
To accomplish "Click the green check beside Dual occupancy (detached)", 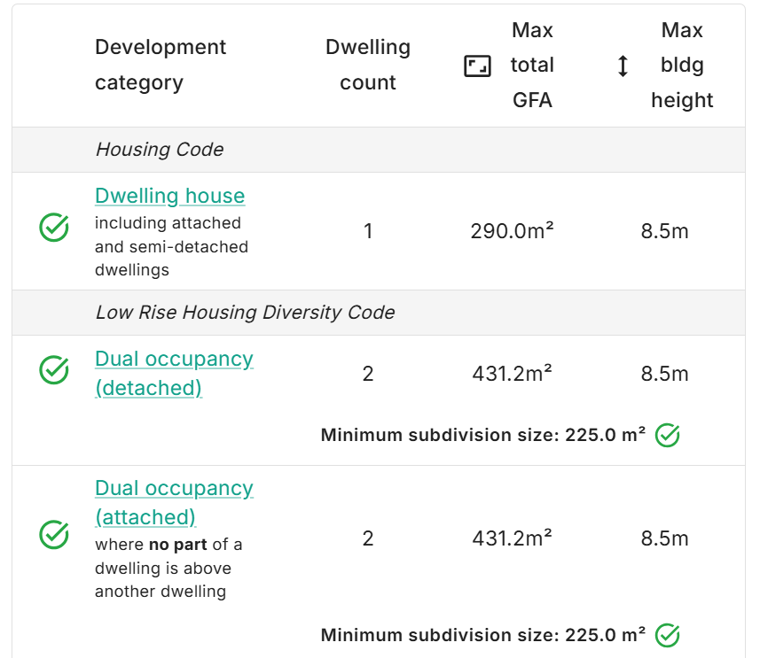I will [54, 370].
